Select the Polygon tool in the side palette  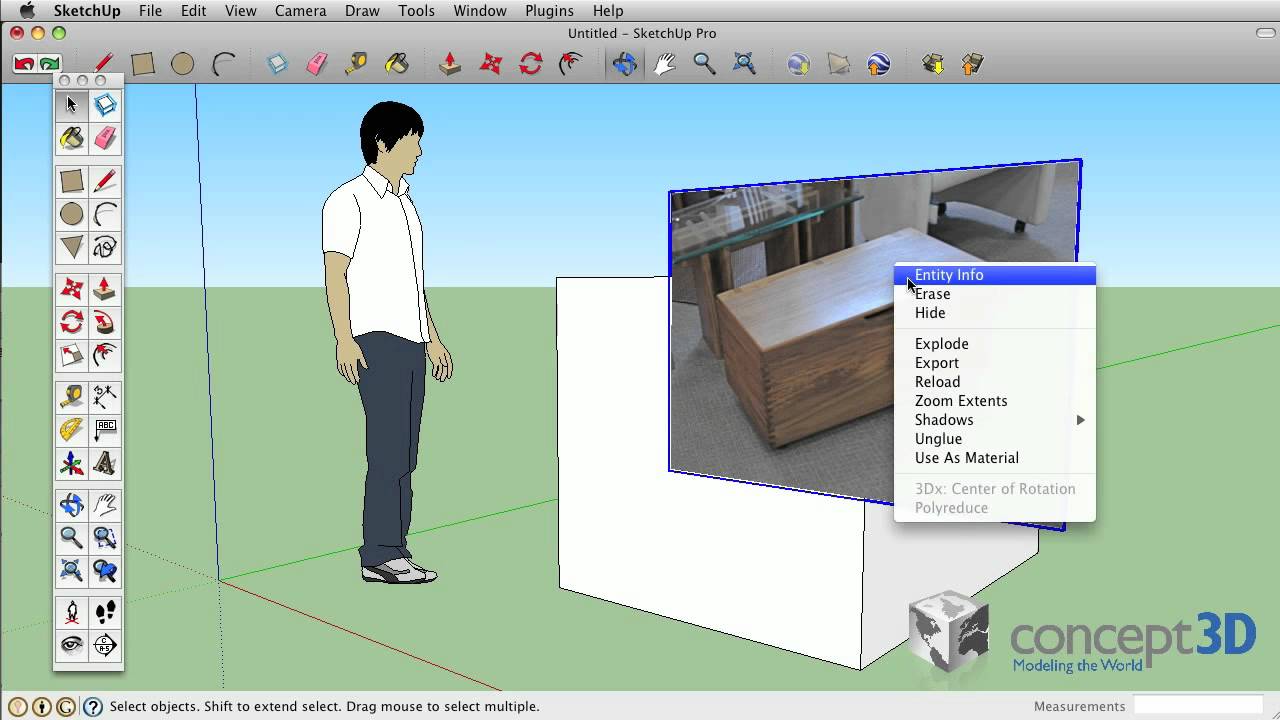[x=72, y=246]
